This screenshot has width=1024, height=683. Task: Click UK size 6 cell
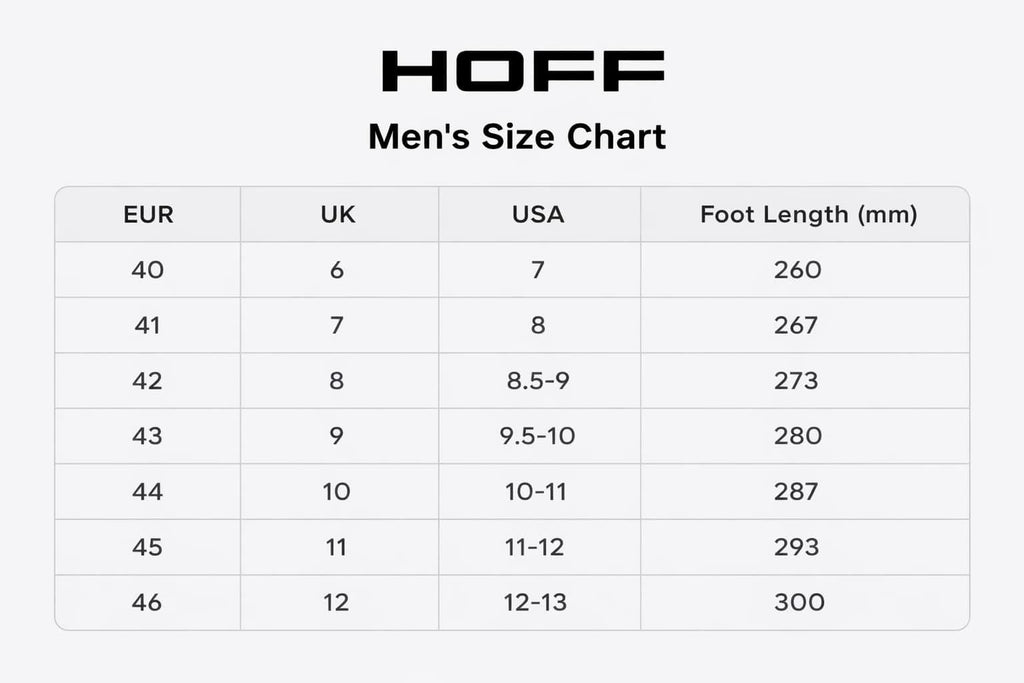click(337, 269)
